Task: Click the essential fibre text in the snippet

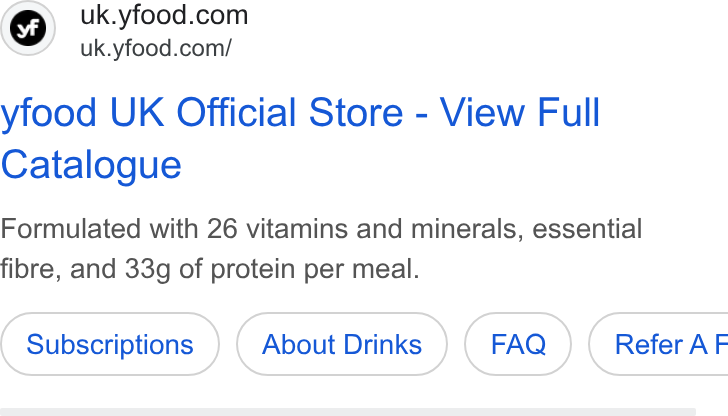Action: click(x=587, y=229)
